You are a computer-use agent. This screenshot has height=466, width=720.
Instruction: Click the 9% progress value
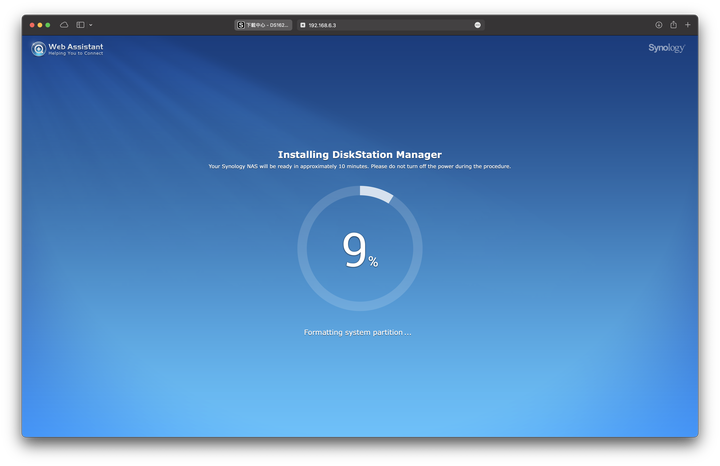click(360, 249)
